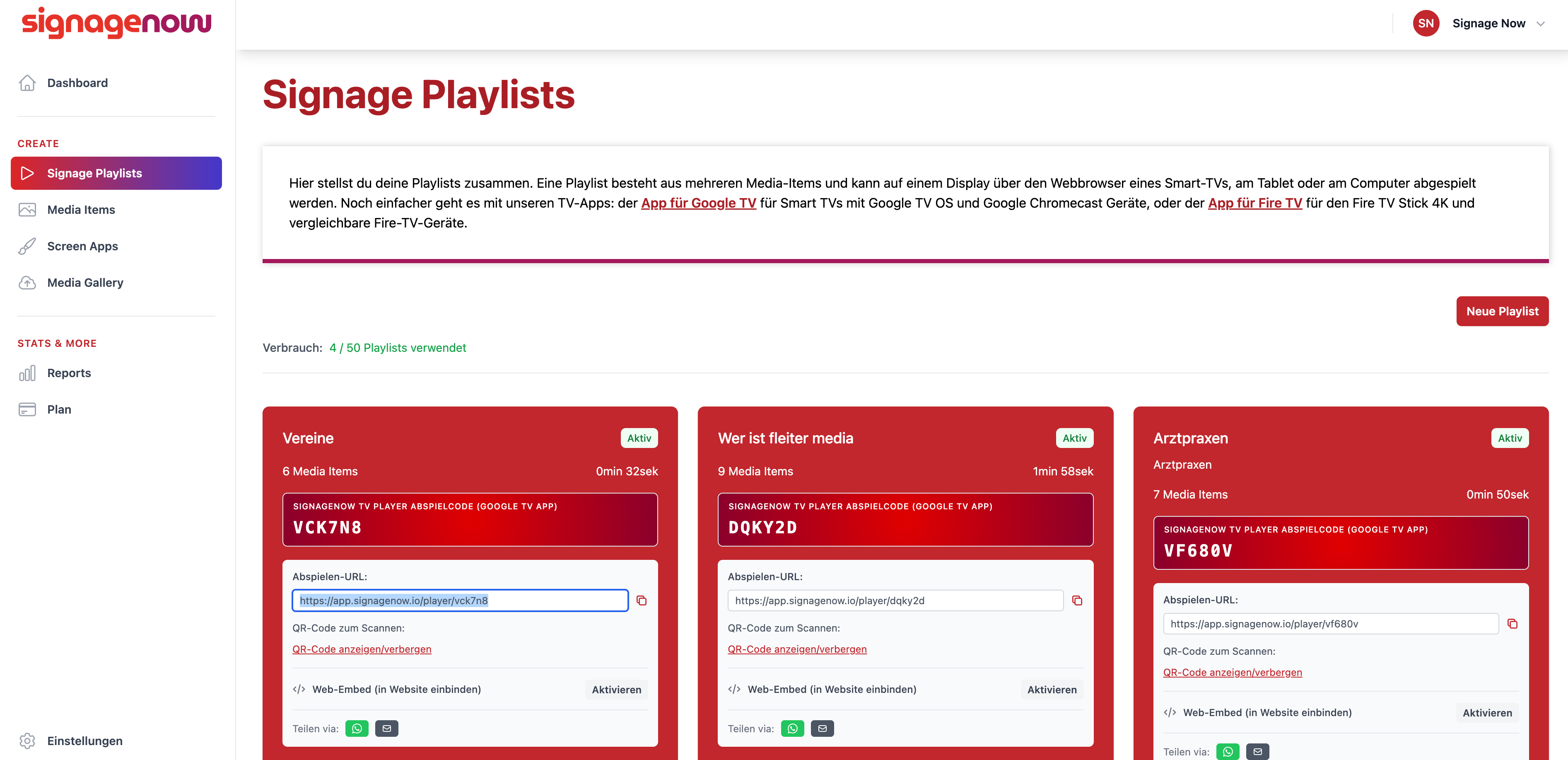
Task: Copy the dqky2d player URL
Action: (1077, 600)
